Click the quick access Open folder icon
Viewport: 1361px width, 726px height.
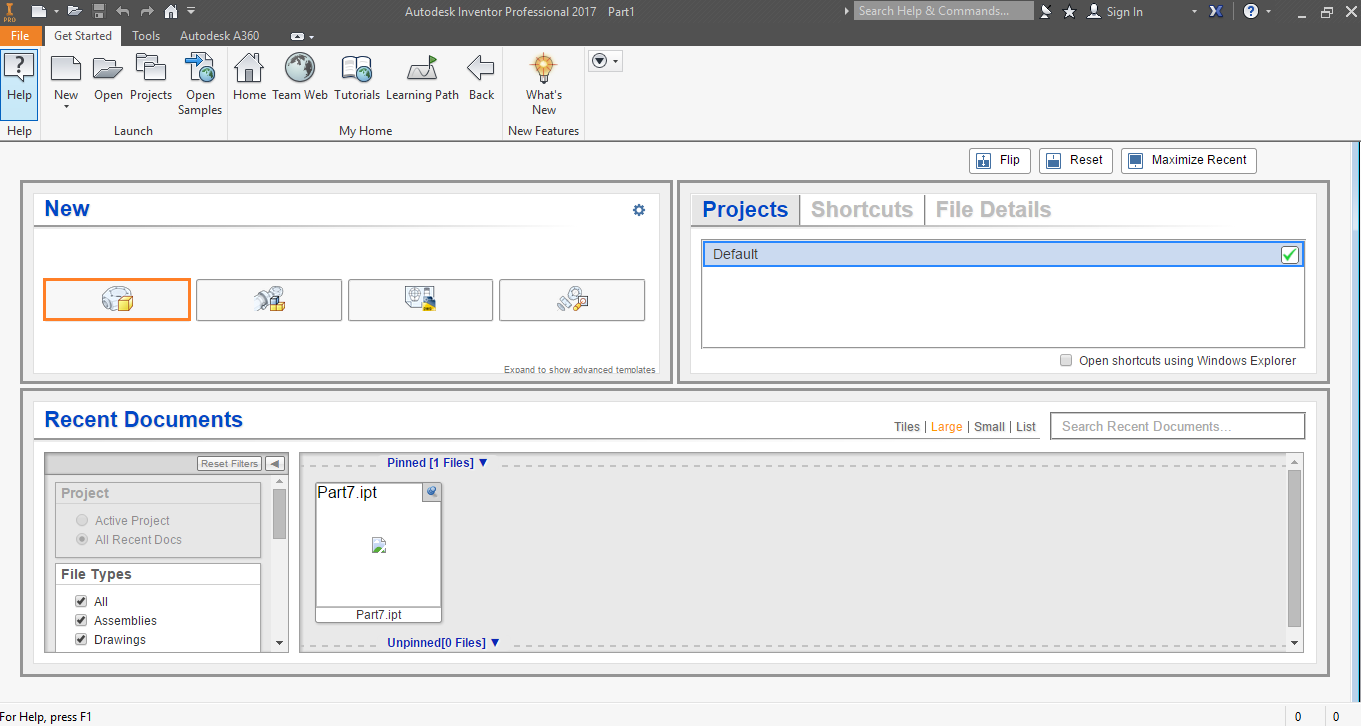click(x=75, y=11)
